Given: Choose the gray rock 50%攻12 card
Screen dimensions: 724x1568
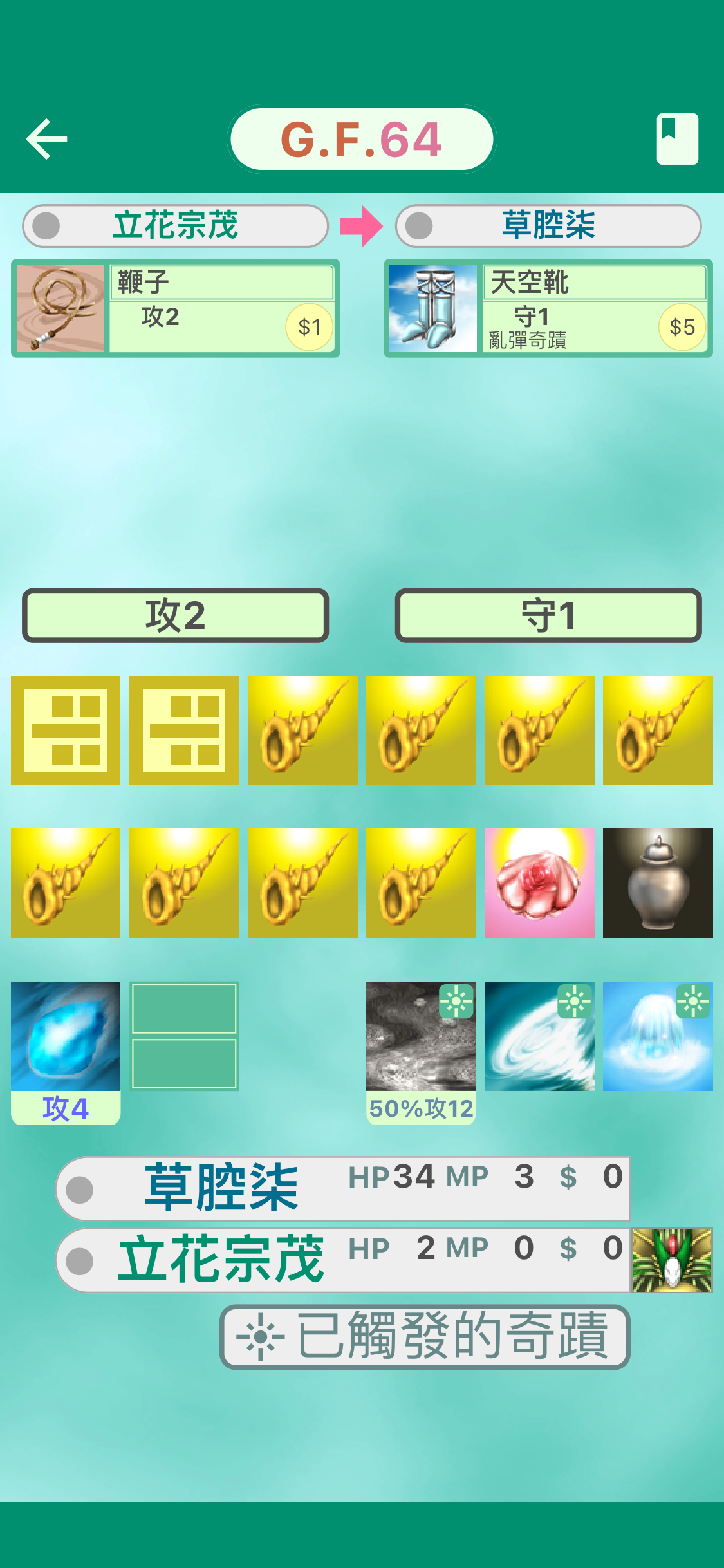Looking at the screenshot, I should (421, 1052).
